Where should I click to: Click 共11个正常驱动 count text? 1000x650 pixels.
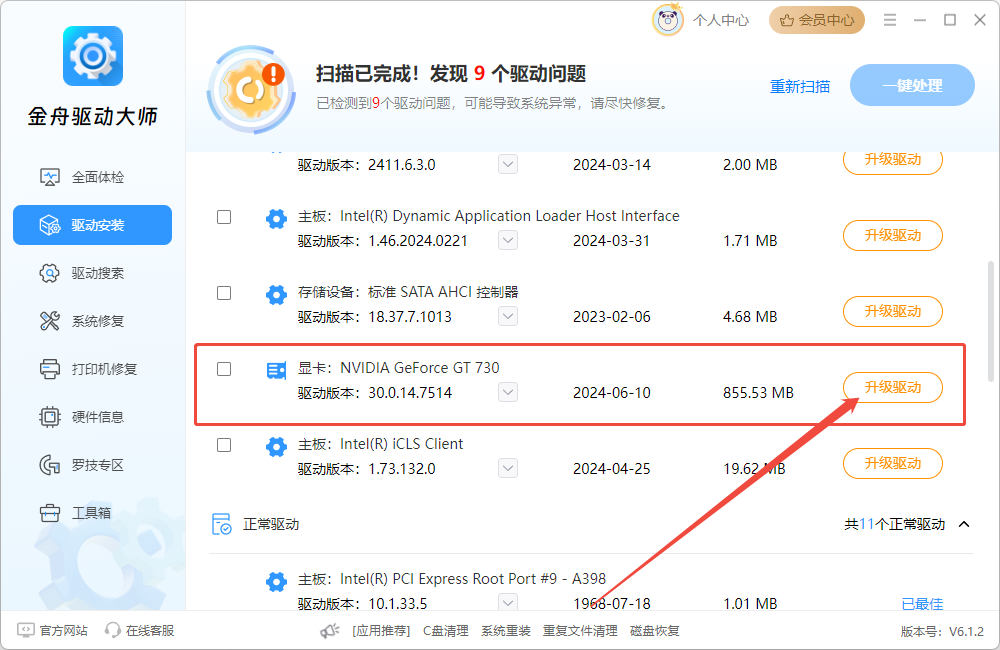pyautogui.click(x=894, y=524)
